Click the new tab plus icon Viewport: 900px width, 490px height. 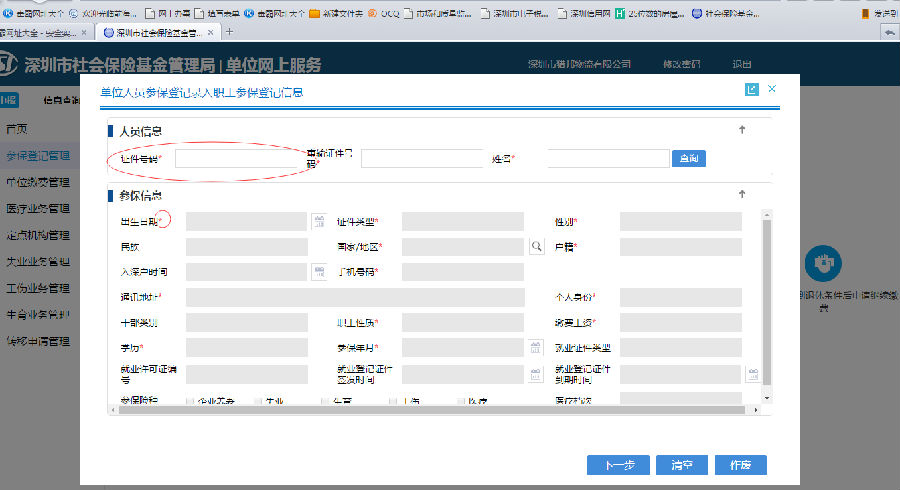[230, 32]
